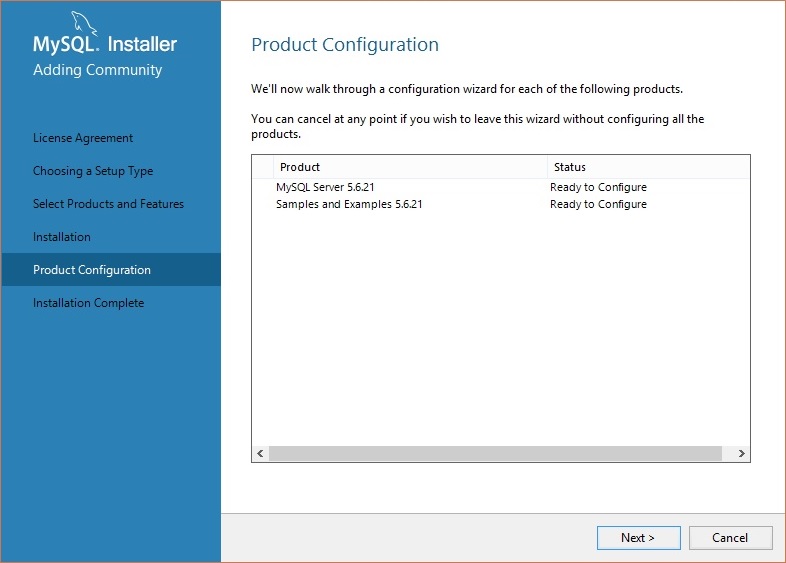The width and height of the screenshot is (786, 563).
Task: Click the Status column header
Action: click(x=649, y=167)
